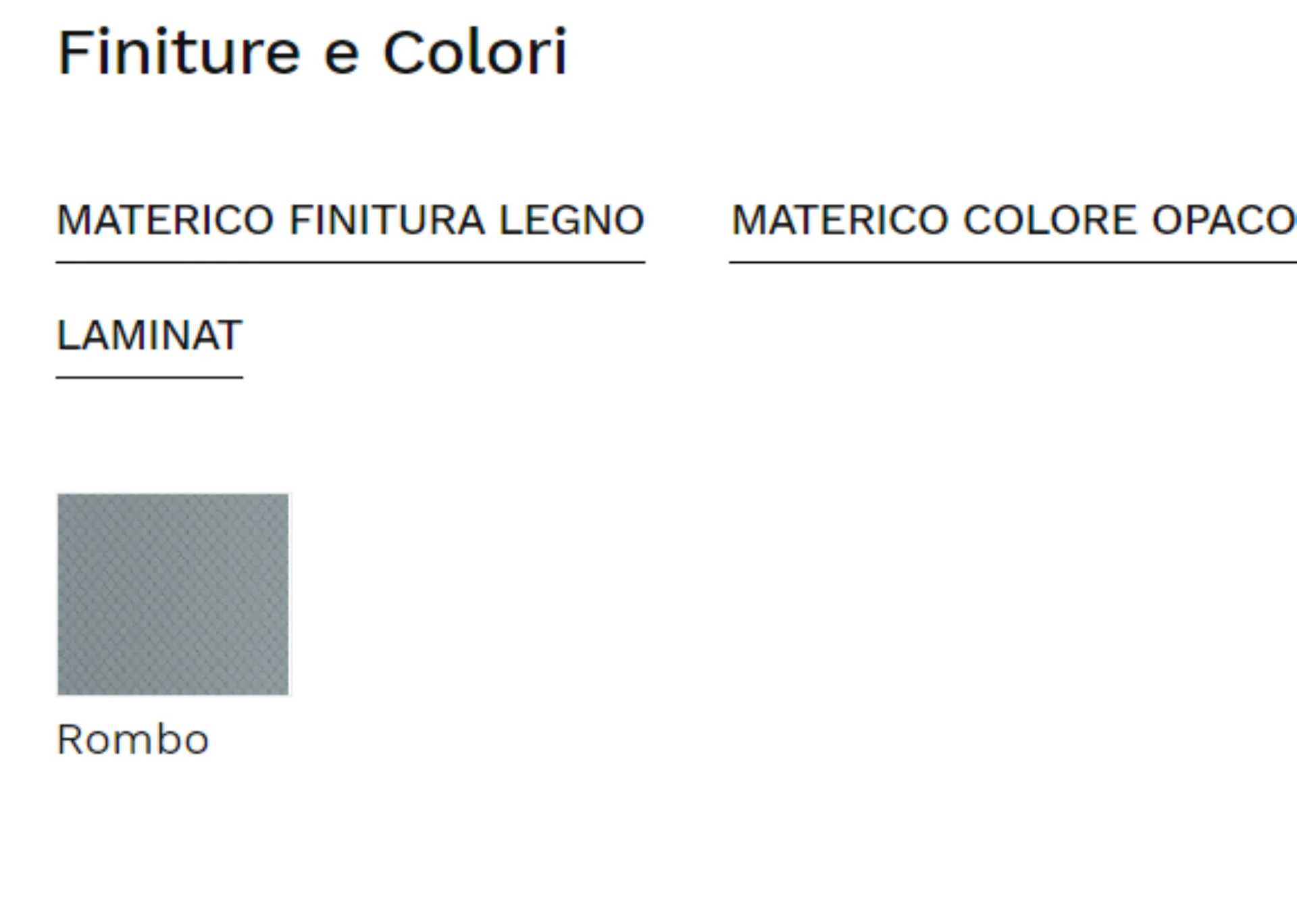Click the Rombo label under the swatch
This screenshot has height=924, width=1297.
[x=133, y=740]
